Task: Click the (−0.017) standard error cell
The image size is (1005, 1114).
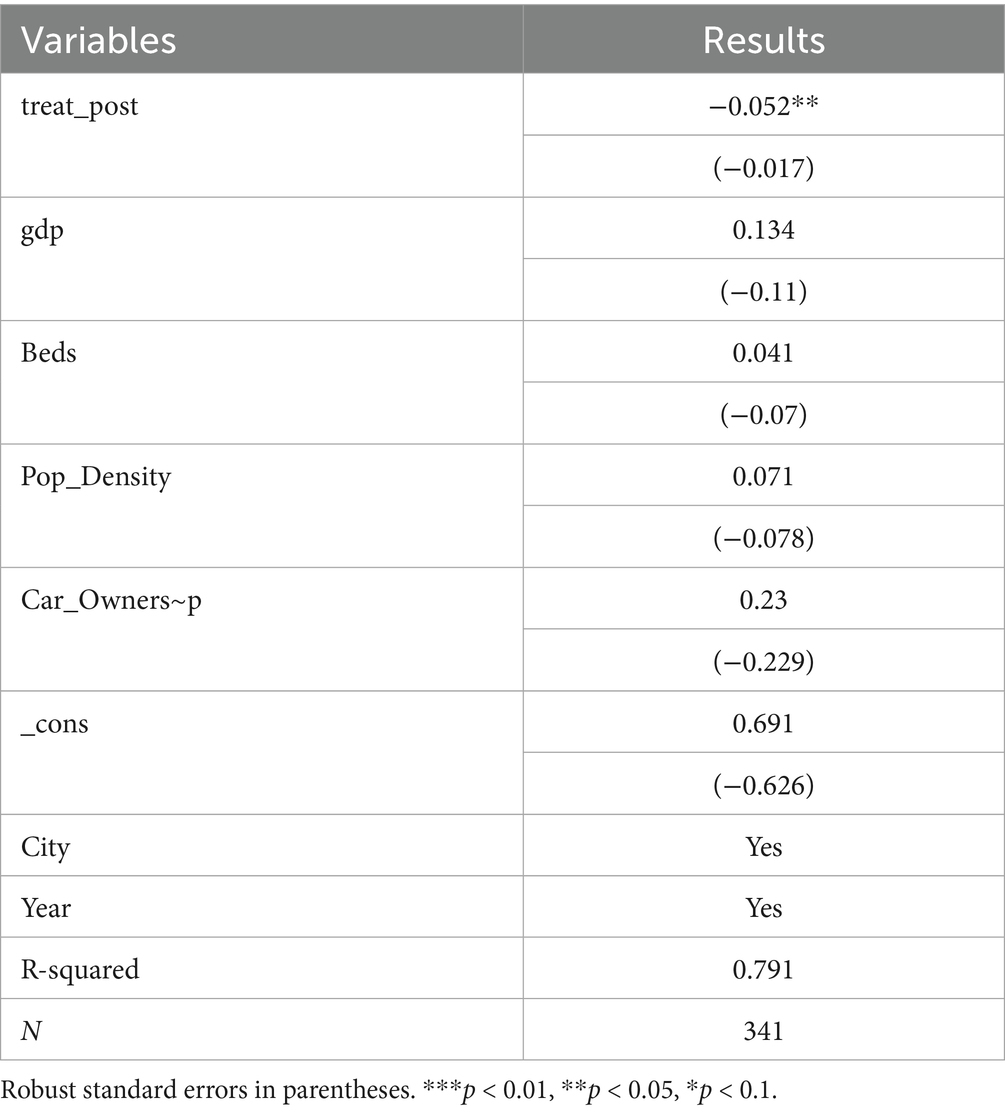Action: point(763,168)
